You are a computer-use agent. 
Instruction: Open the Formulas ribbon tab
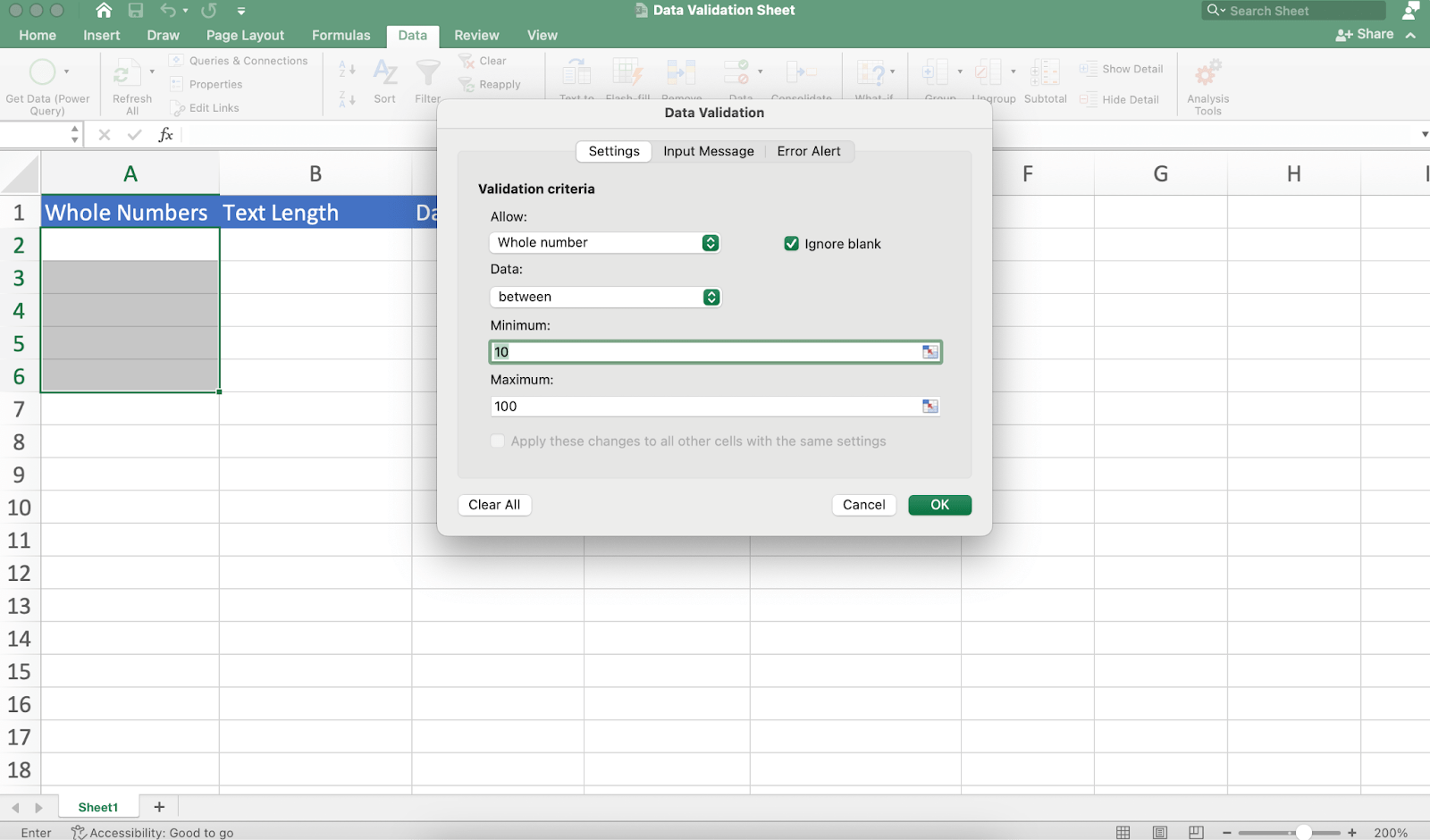tap(341, 35)
